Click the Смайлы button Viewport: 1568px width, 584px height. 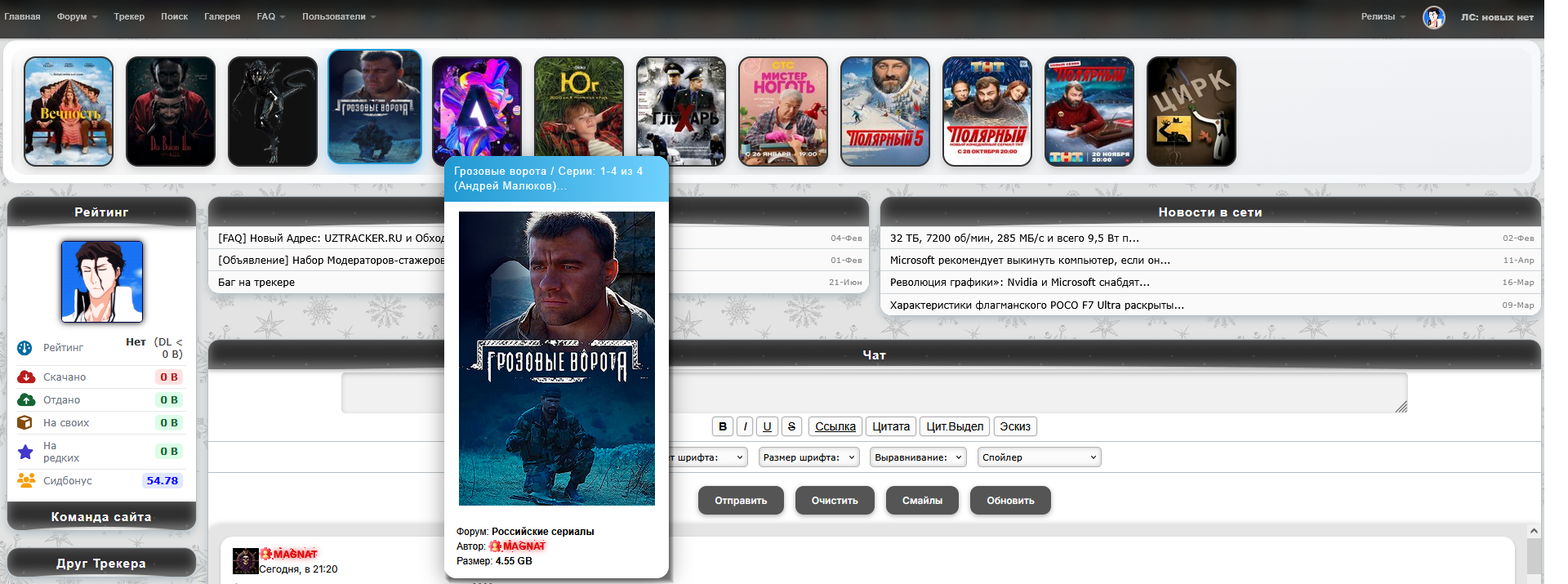pyautogui.click(x=922, y=501)
